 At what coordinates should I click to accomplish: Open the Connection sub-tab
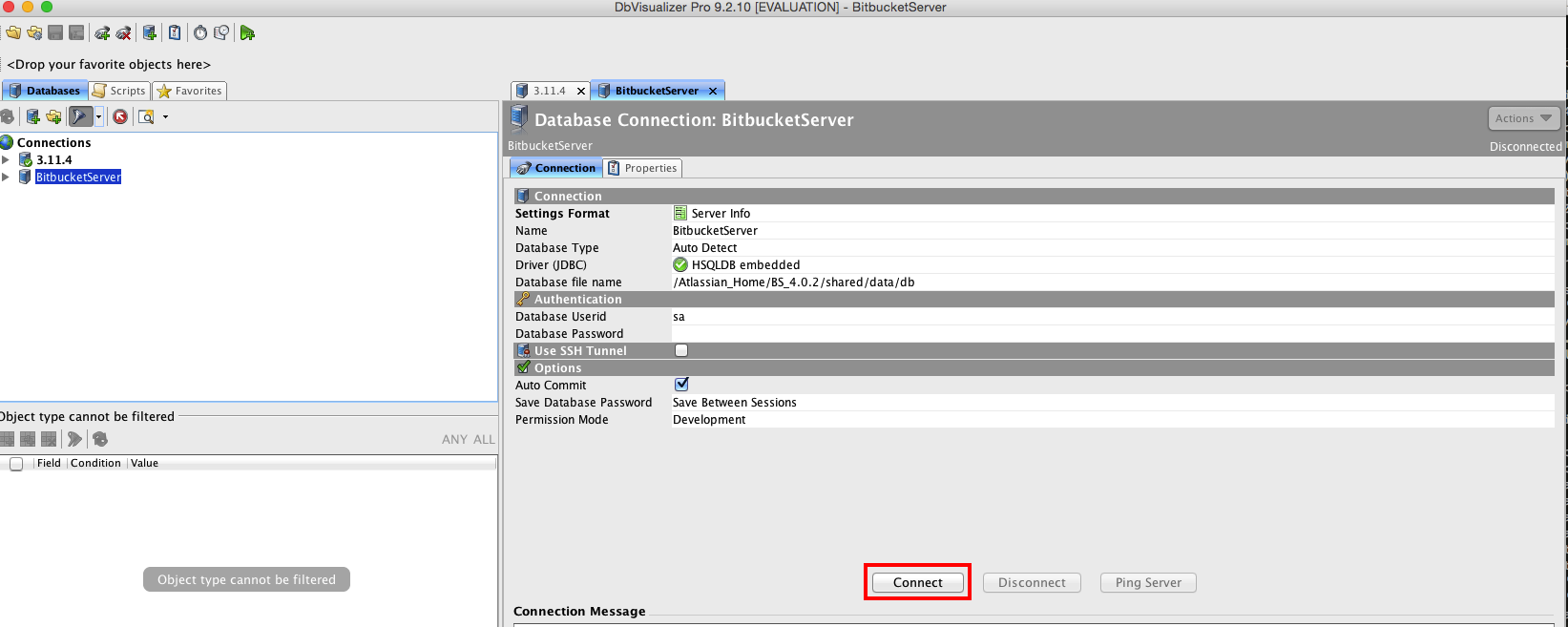556,168
